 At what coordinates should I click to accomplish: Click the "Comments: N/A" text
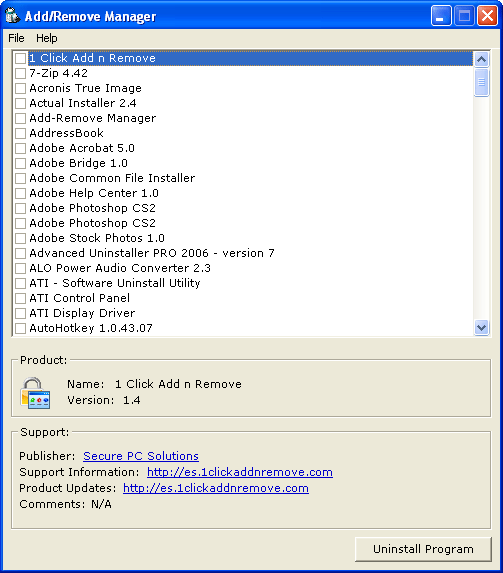65,504
